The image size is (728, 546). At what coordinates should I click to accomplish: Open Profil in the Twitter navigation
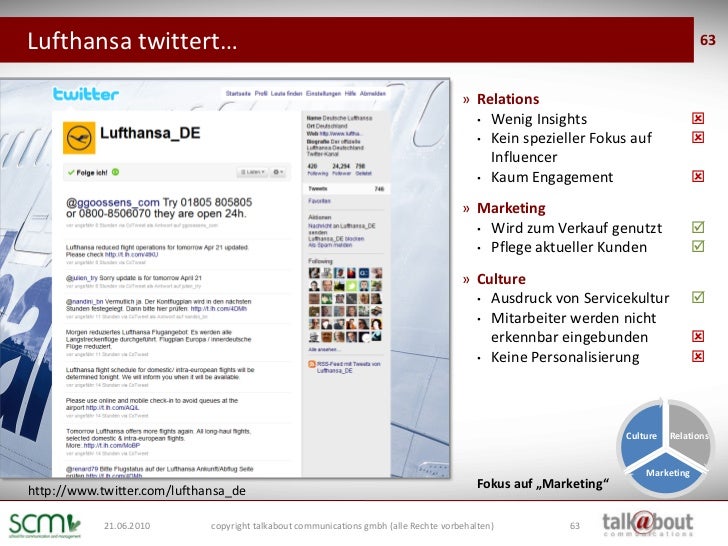(261, 93)
